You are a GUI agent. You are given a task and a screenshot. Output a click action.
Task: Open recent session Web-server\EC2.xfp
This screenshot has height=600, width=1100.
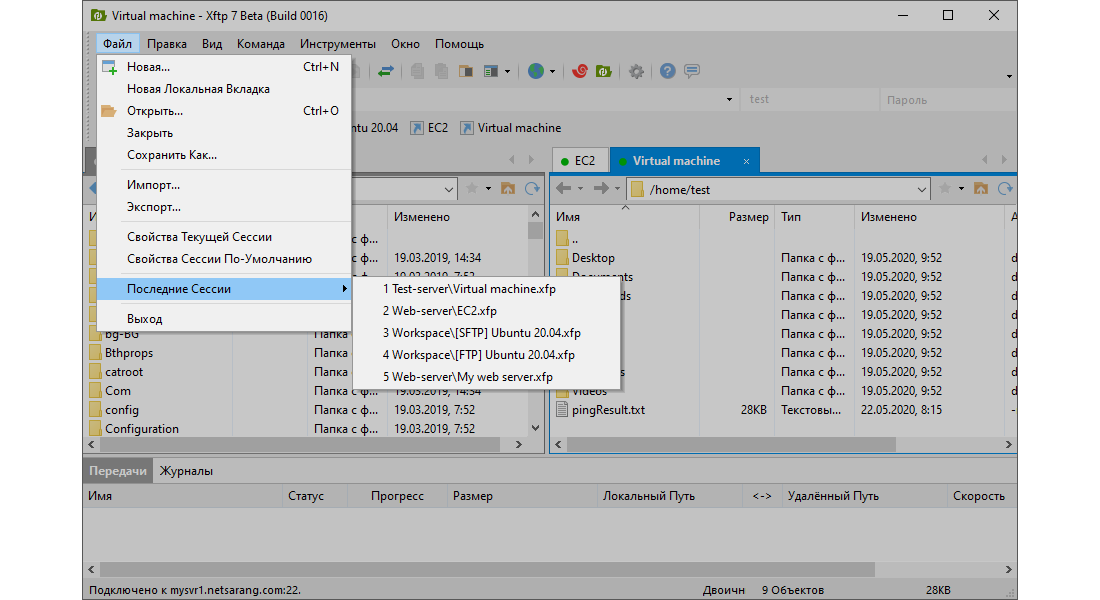[487, 311]
